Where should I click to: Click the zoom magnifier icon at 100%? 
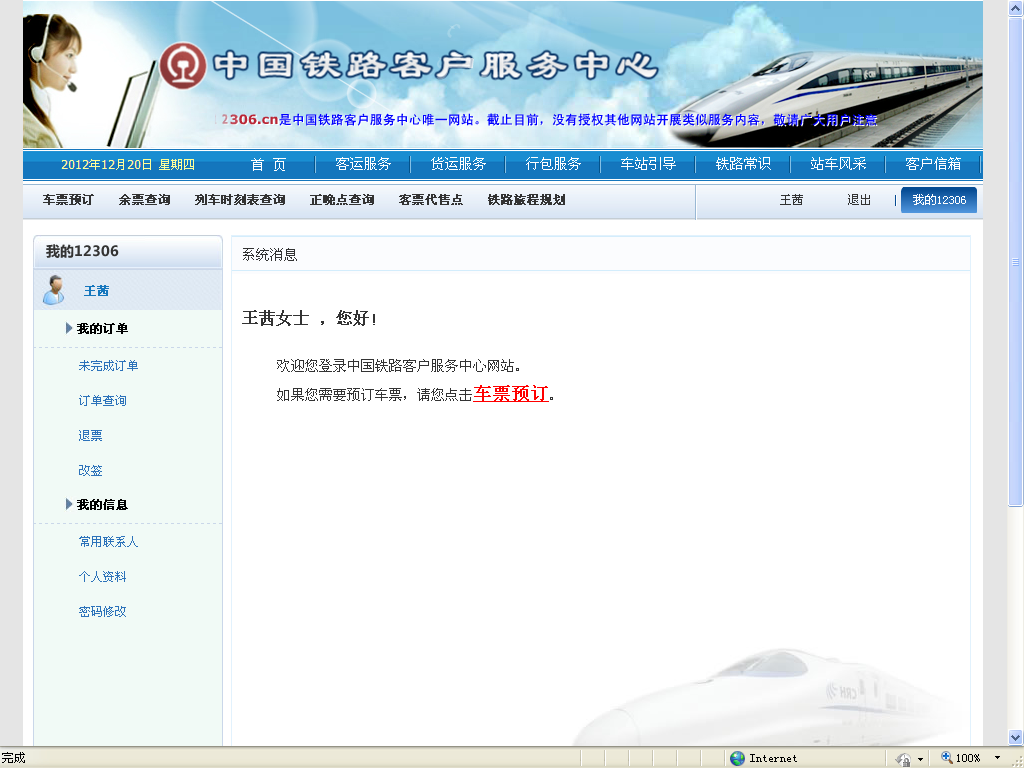[946, 758]
